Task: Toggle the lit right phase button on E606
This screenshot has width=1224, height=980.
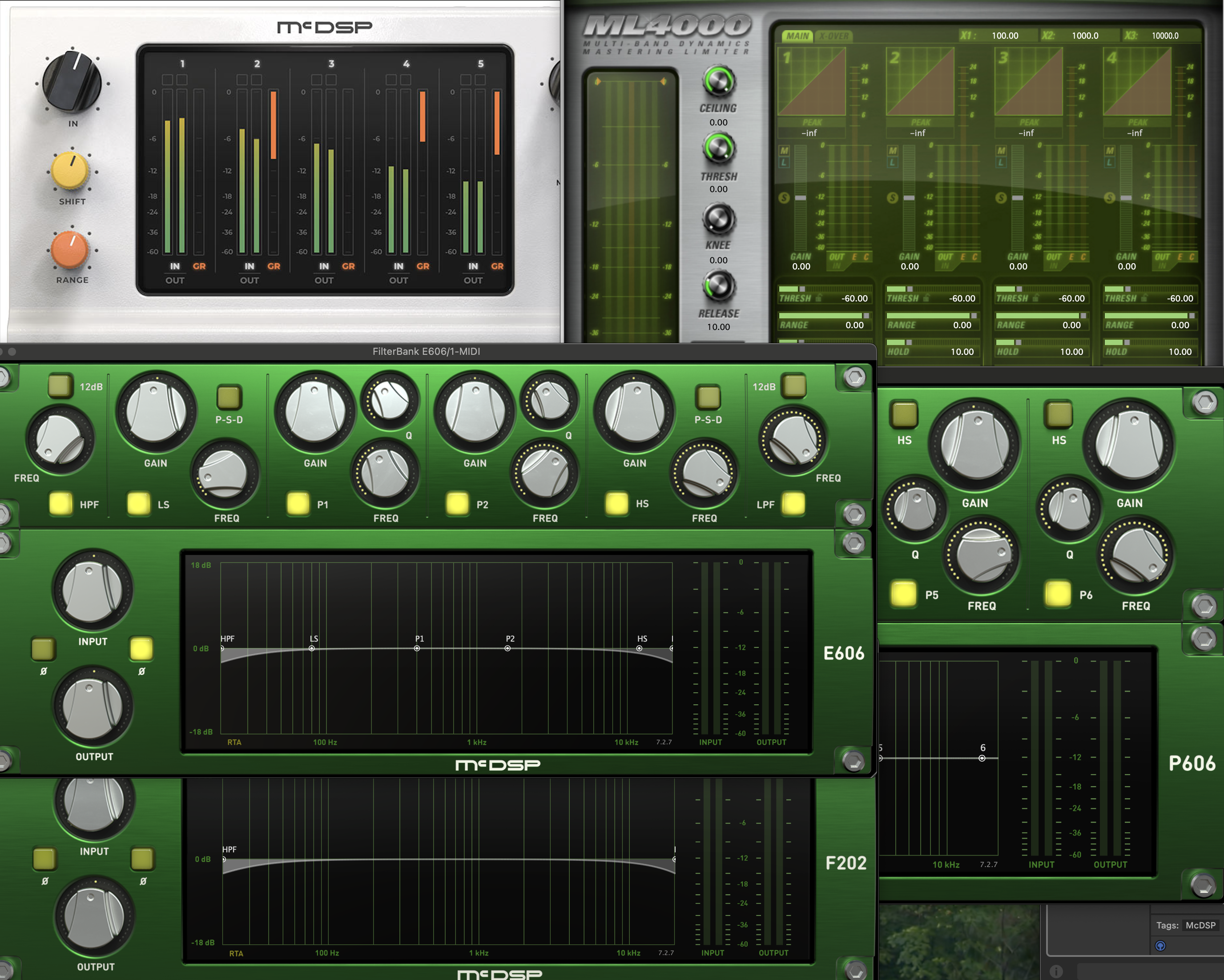Action: click(x=141, y=649)
